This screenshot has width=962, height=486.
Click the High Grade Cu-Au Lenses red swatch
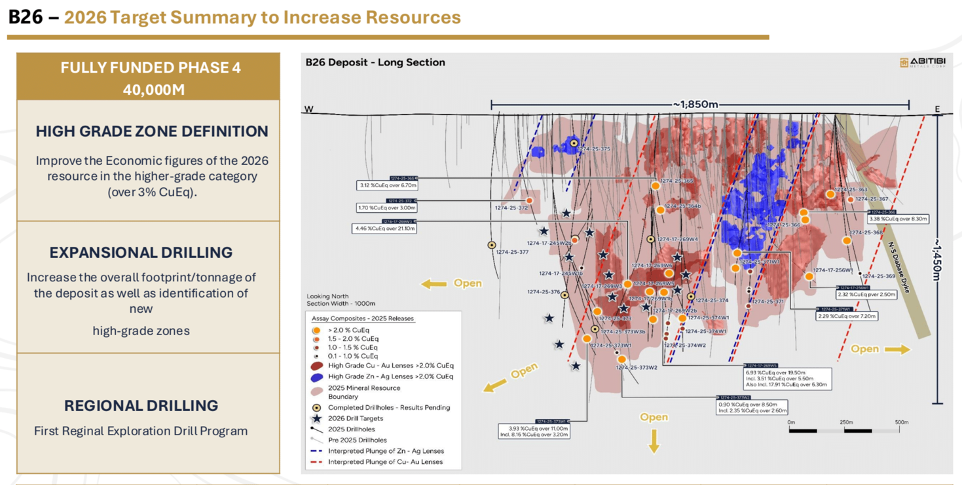click(317, 368)
